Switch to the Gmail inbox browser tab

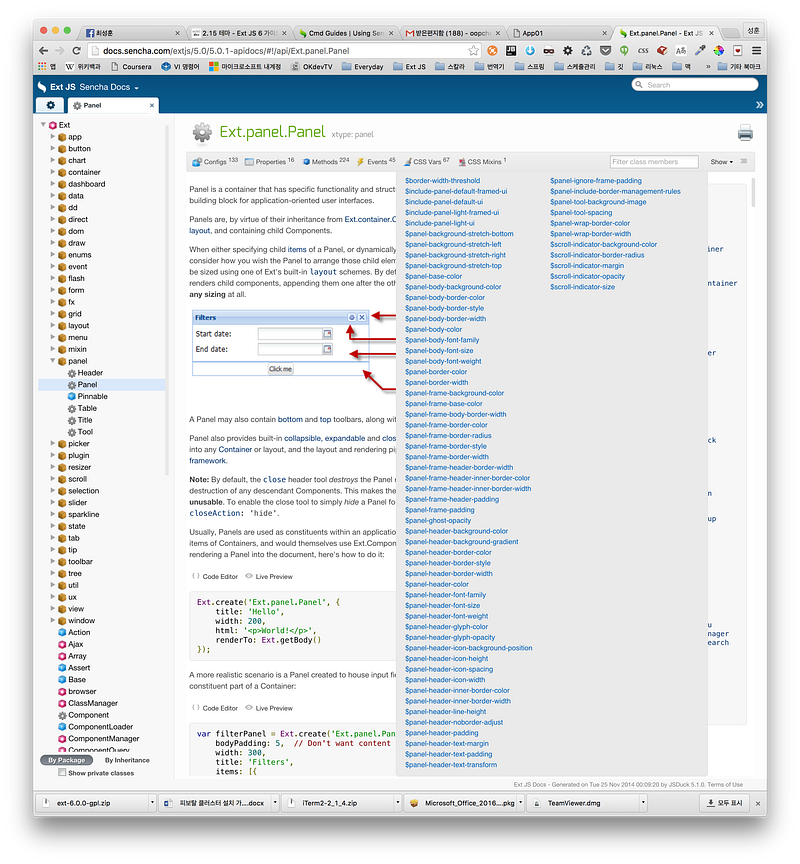click(x=453, y=33)
